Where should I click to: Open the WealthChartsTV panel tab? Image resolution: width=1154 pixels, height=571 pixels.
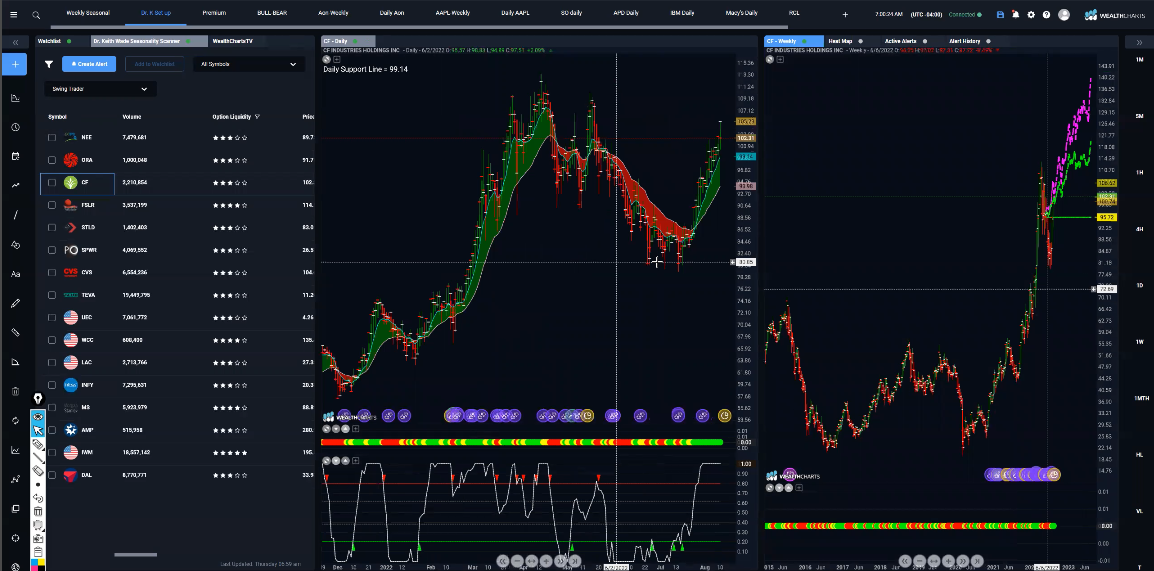tap(232, 41)
